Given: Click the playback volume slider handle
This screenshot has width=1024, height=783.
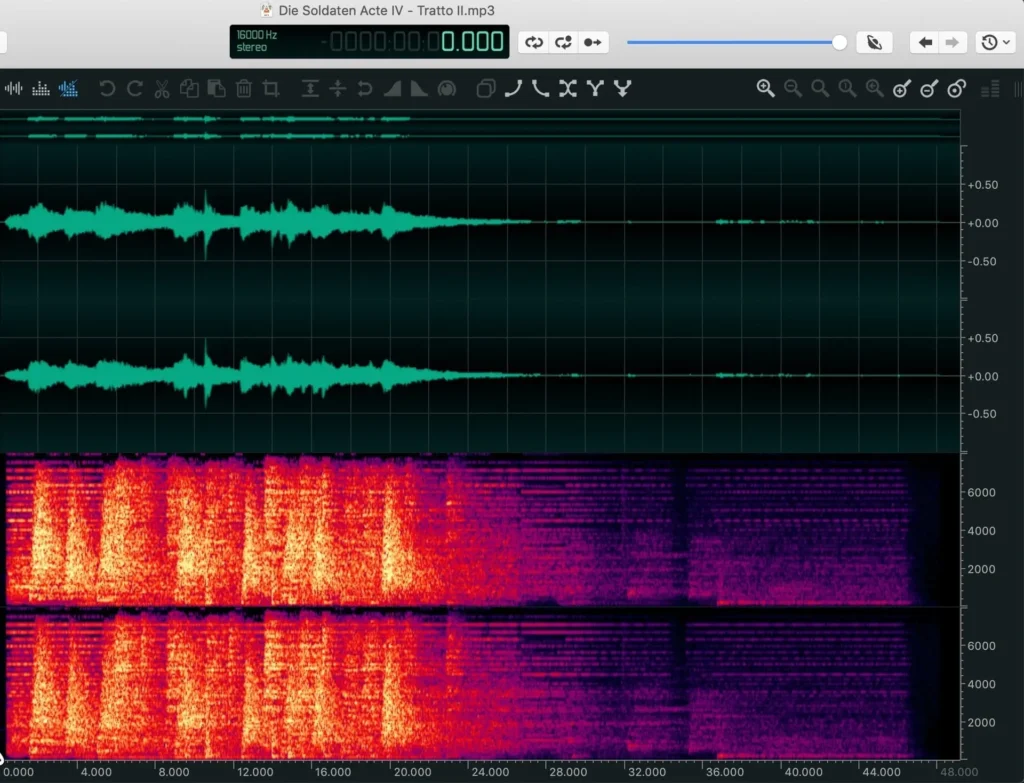Looking at the screenshot, I should (839, 42).
